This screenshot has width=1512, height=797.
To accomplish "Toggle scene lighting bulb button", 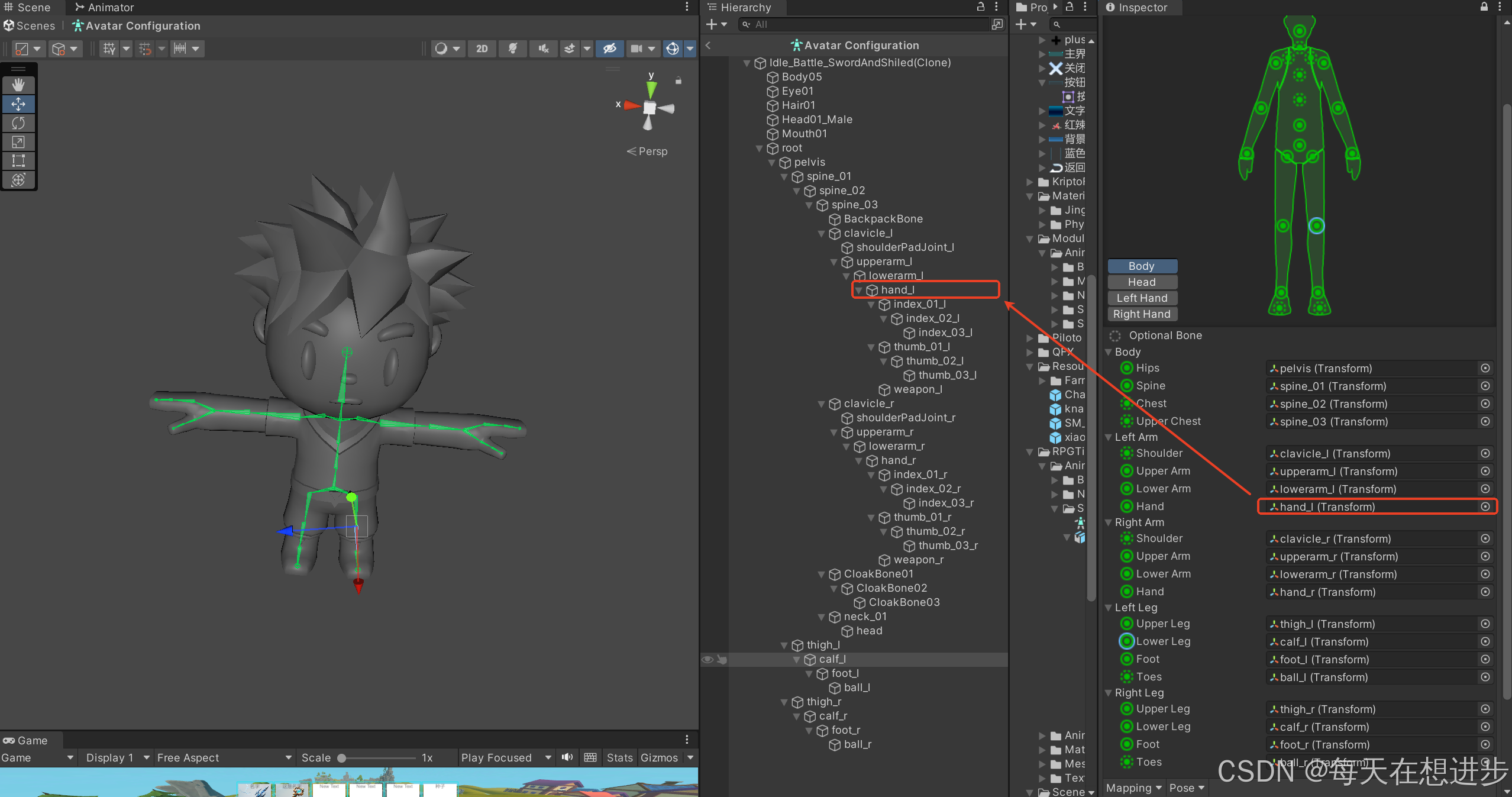I will (513, 49).
